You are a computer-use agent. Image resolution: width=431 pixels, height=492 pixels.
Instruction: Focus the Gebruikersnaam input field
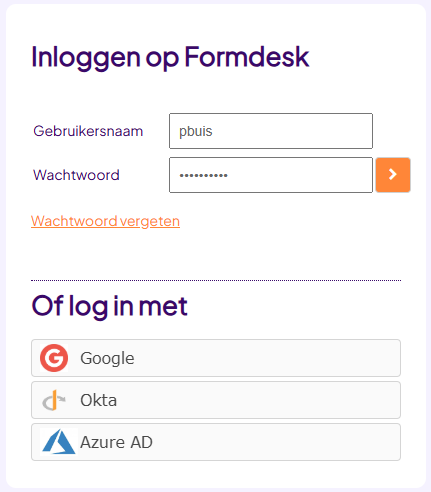click(271, 131)
